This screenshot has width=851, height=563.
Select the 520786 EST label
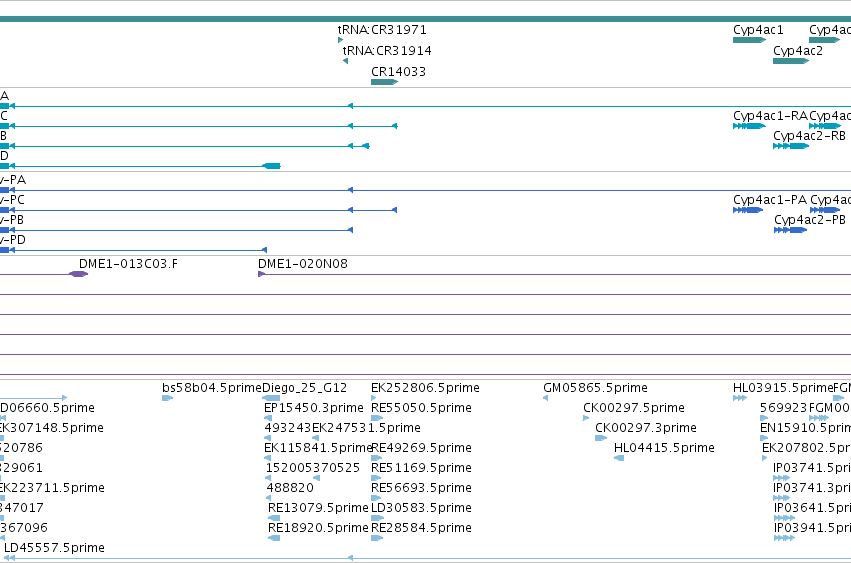tap(21, 448)
